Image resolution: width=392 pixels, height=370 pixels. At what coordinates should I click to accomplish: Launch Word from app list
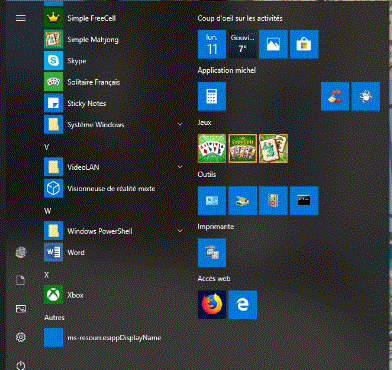115,252
